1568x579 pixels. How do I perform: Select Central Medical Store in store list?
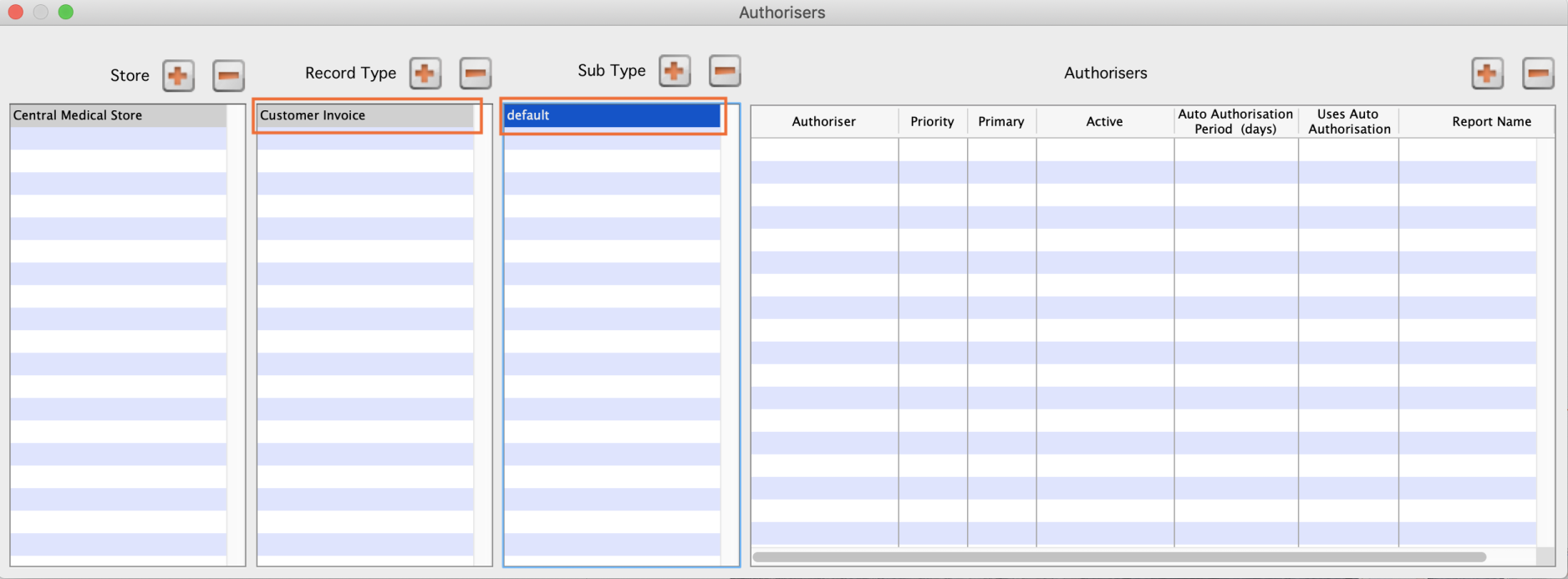coord(117,115)
